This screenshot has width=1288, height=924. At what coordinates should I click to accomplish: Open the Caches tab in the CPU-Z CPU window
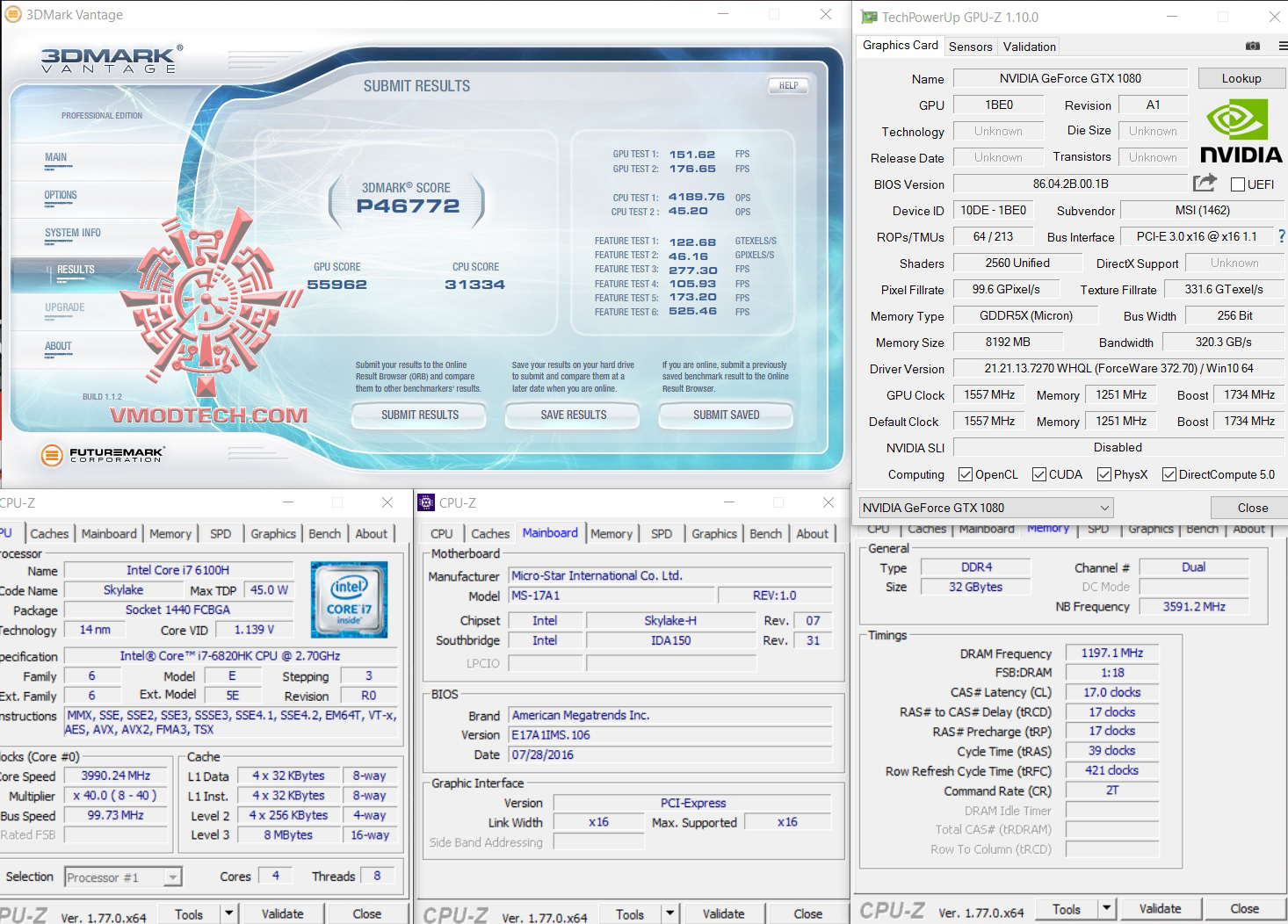(x=49, y=533)
